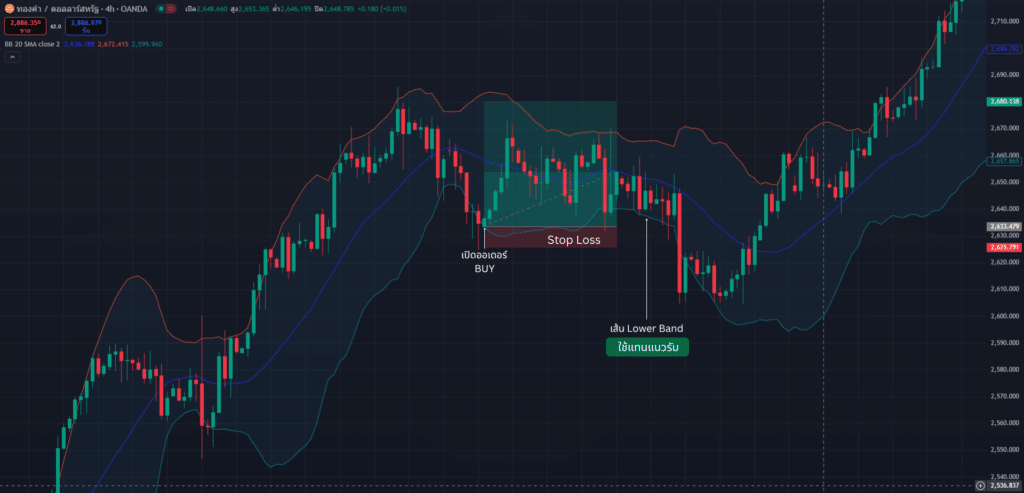Click the 2,650.000 price scale tick

click(x=1005, y=182)
